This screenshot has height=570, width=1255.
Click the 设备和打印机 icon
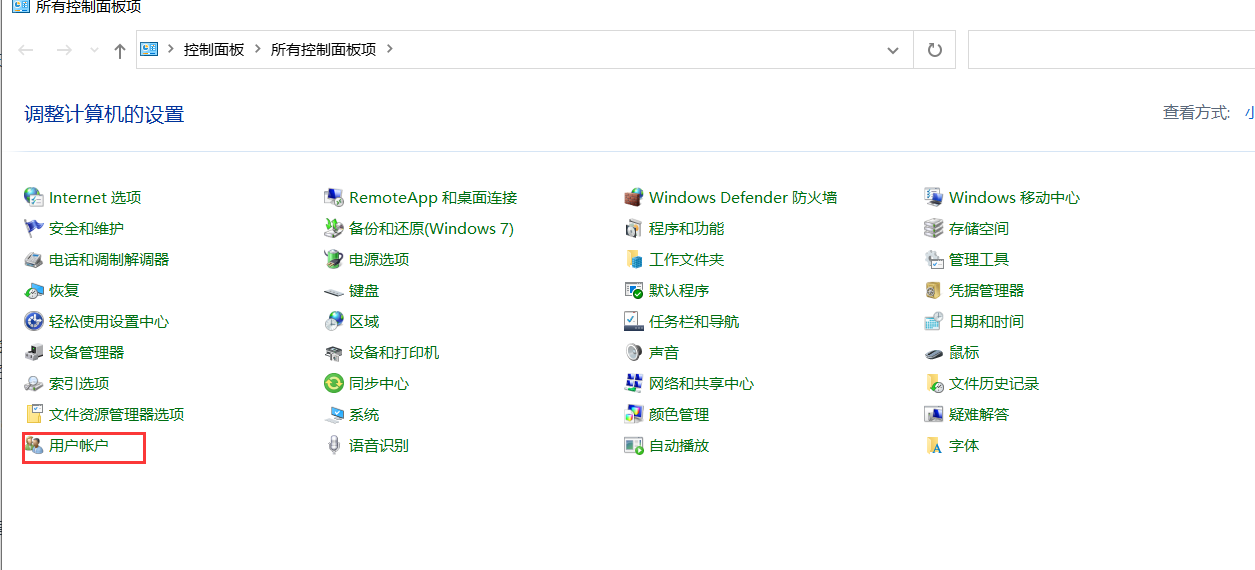334,352
